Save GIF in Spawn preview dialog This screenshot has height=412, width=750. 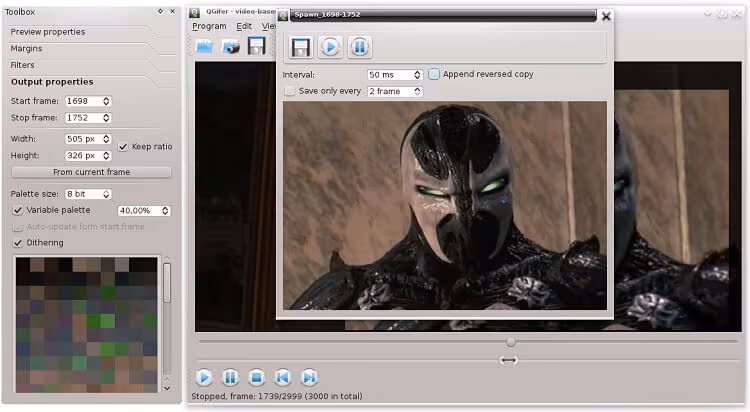click(300, 47)
